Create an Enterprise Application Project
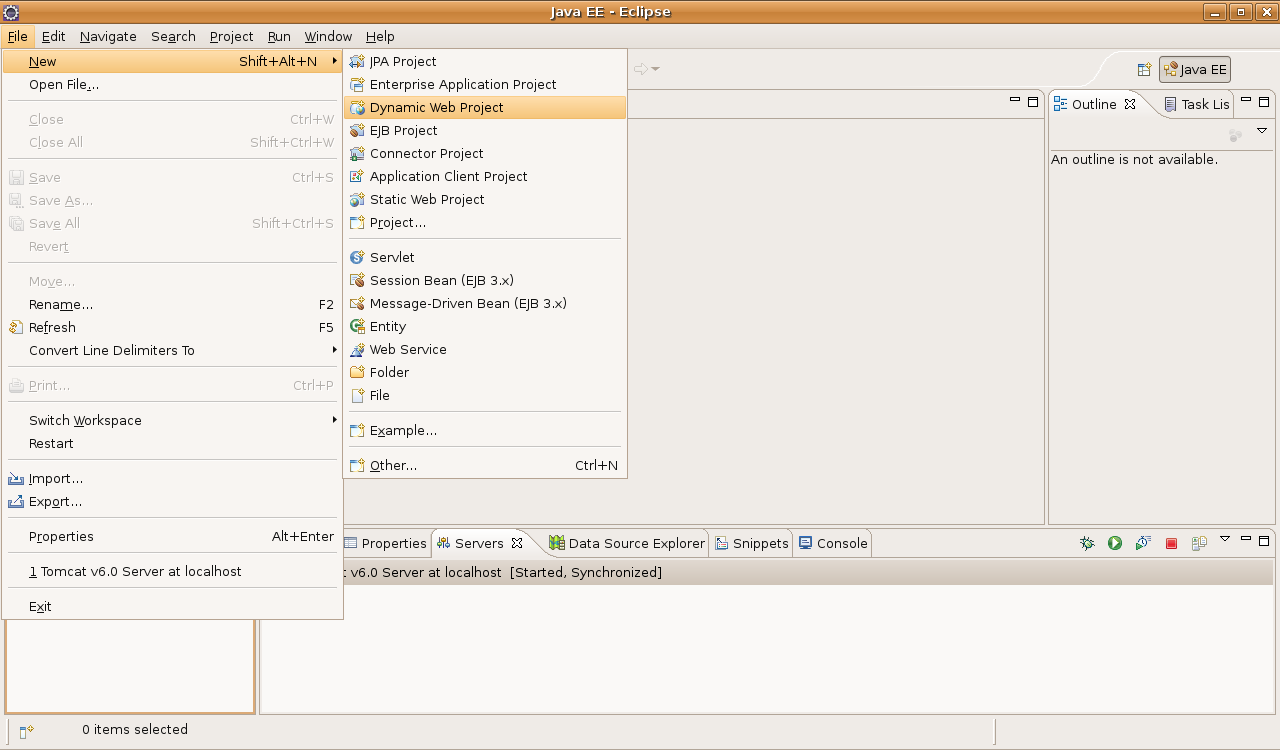Image resolution: width=1280 pixels, height=750 pixels. [x=485, y=84]
